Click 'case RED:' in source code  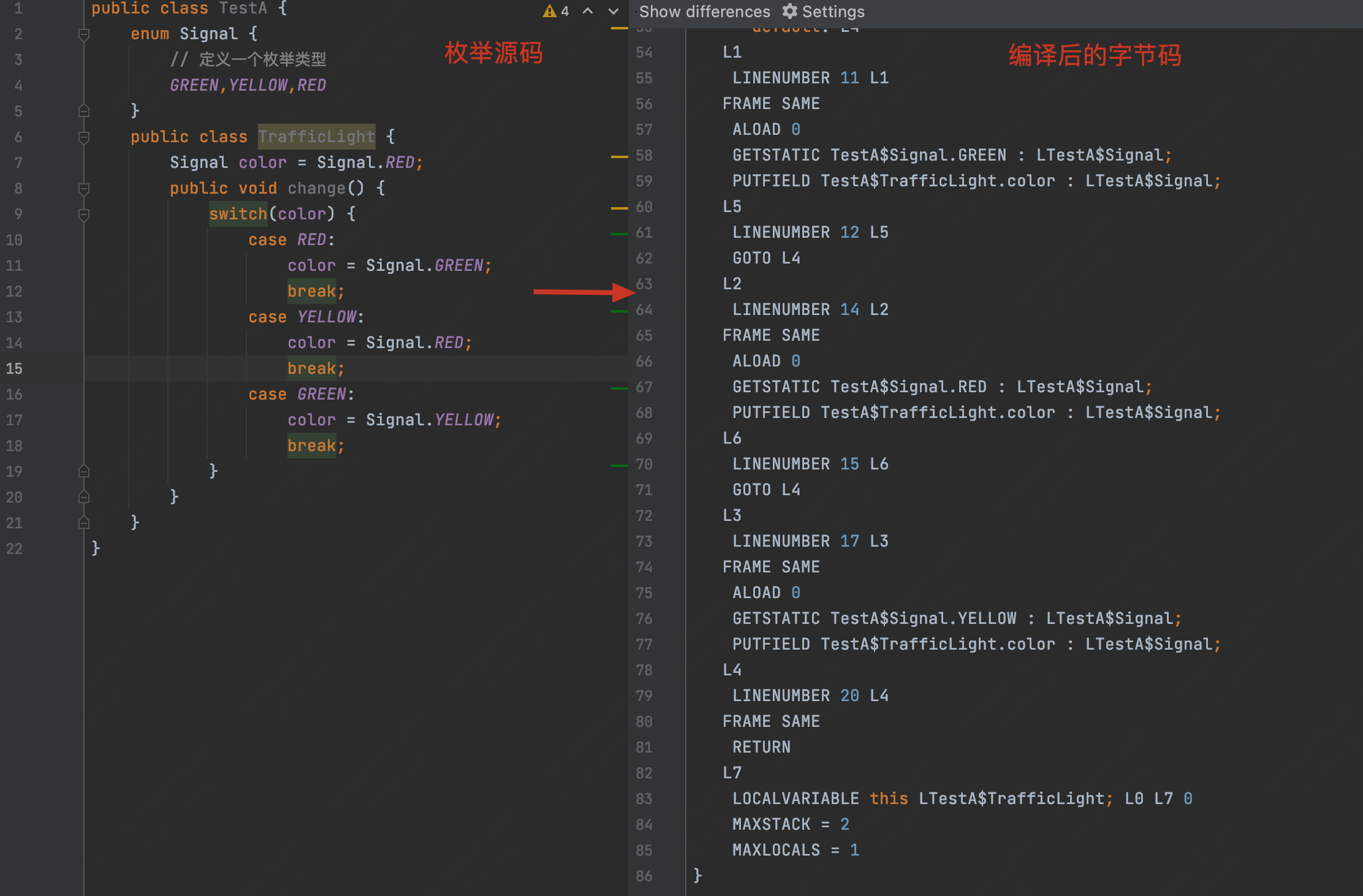coord(291,240)
